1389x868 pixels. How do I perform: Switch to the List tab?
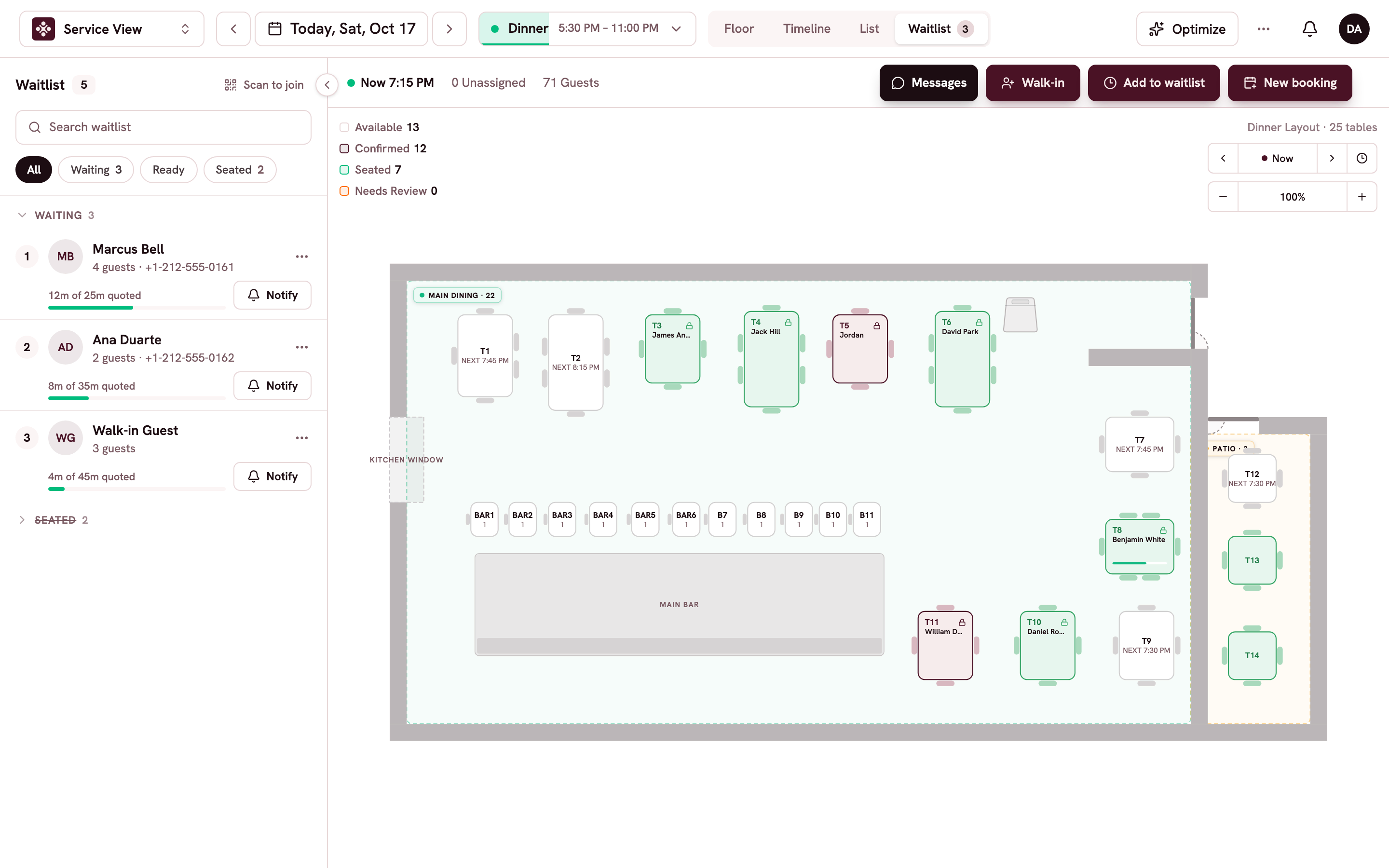(x=869, y=29)
